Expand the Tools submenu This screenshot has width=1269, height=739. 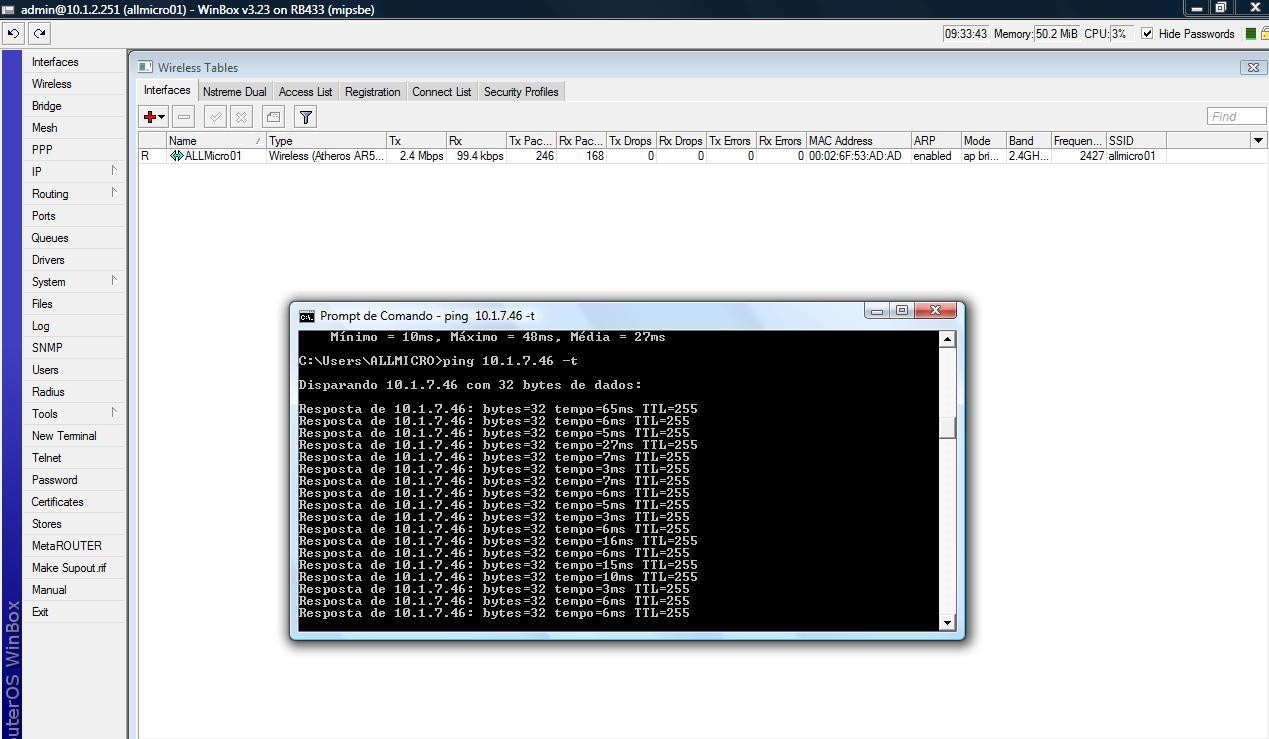pyautogui.click(x=75, y=414)
